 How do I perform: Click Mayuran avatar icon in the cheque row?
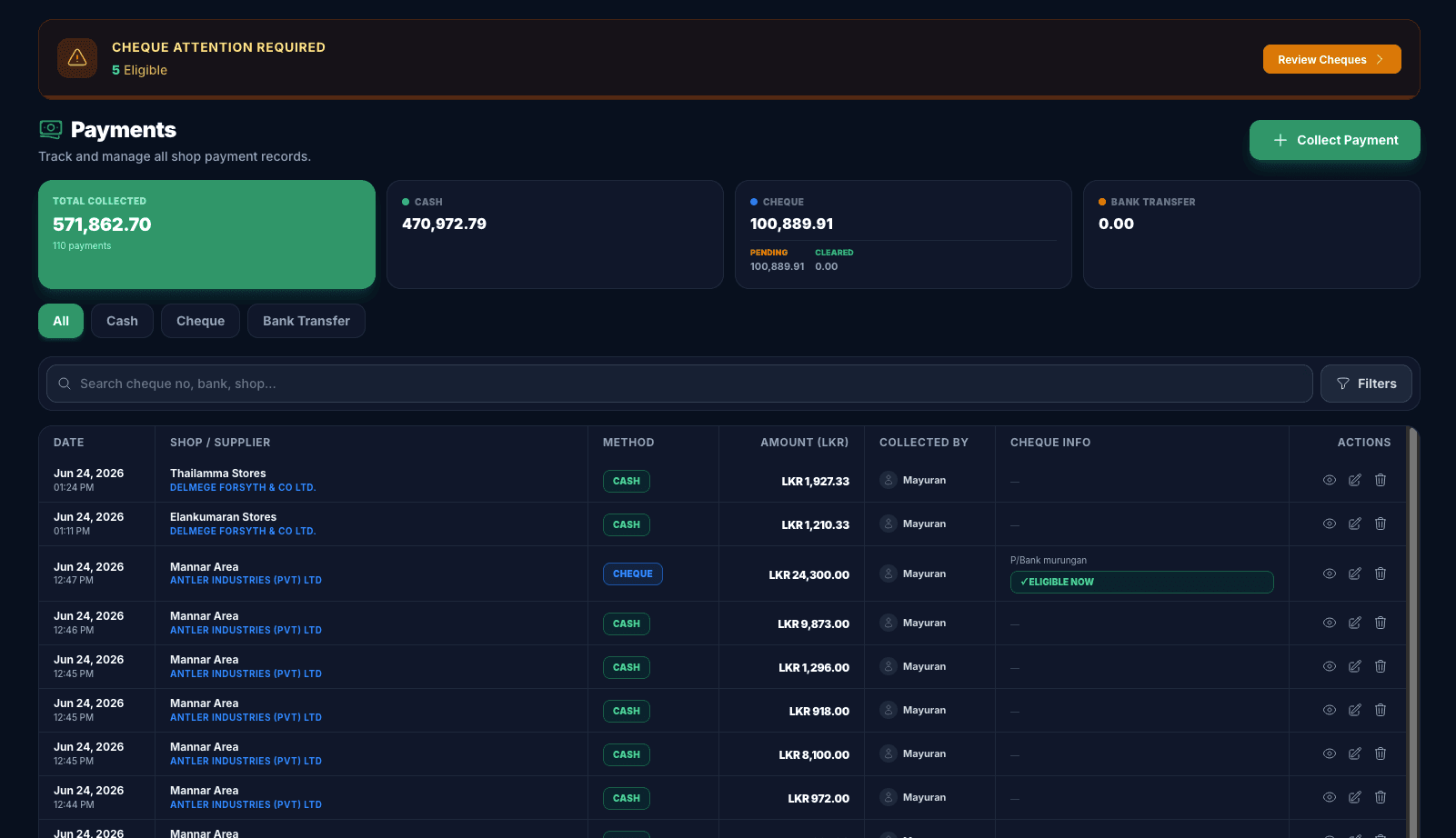[889, 574]
